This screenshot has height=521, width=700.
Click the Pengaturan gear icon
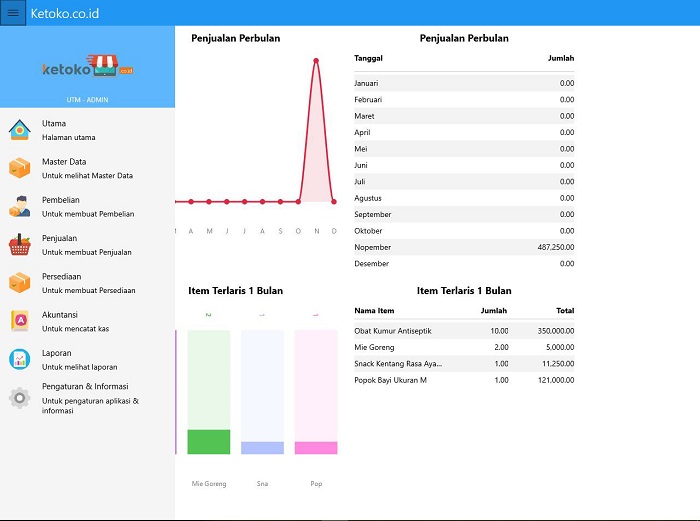(x=19, y=398)
